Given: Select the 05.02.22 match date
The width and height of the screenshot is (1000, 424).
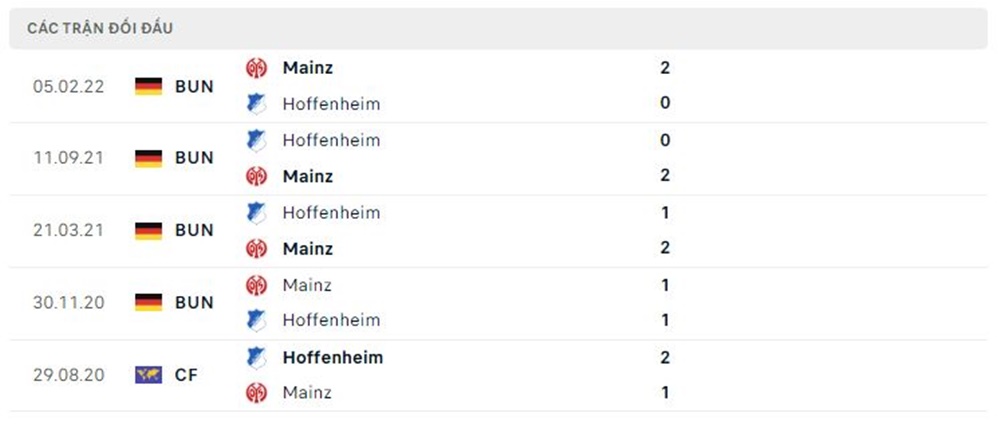Looking at the screenshot, I should coord(68,86).
